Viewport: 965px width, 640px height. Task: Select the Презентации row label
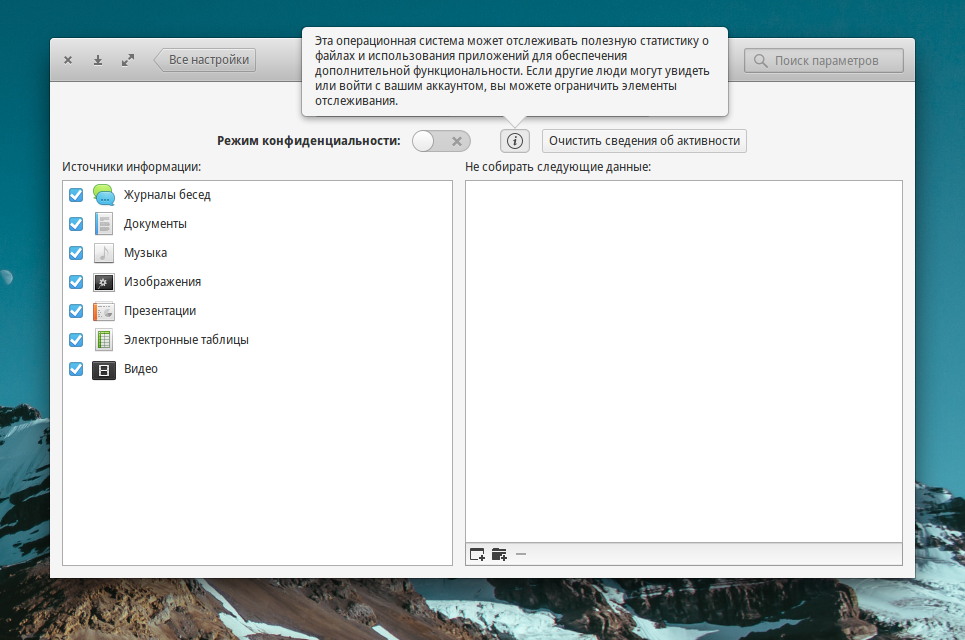160,311
